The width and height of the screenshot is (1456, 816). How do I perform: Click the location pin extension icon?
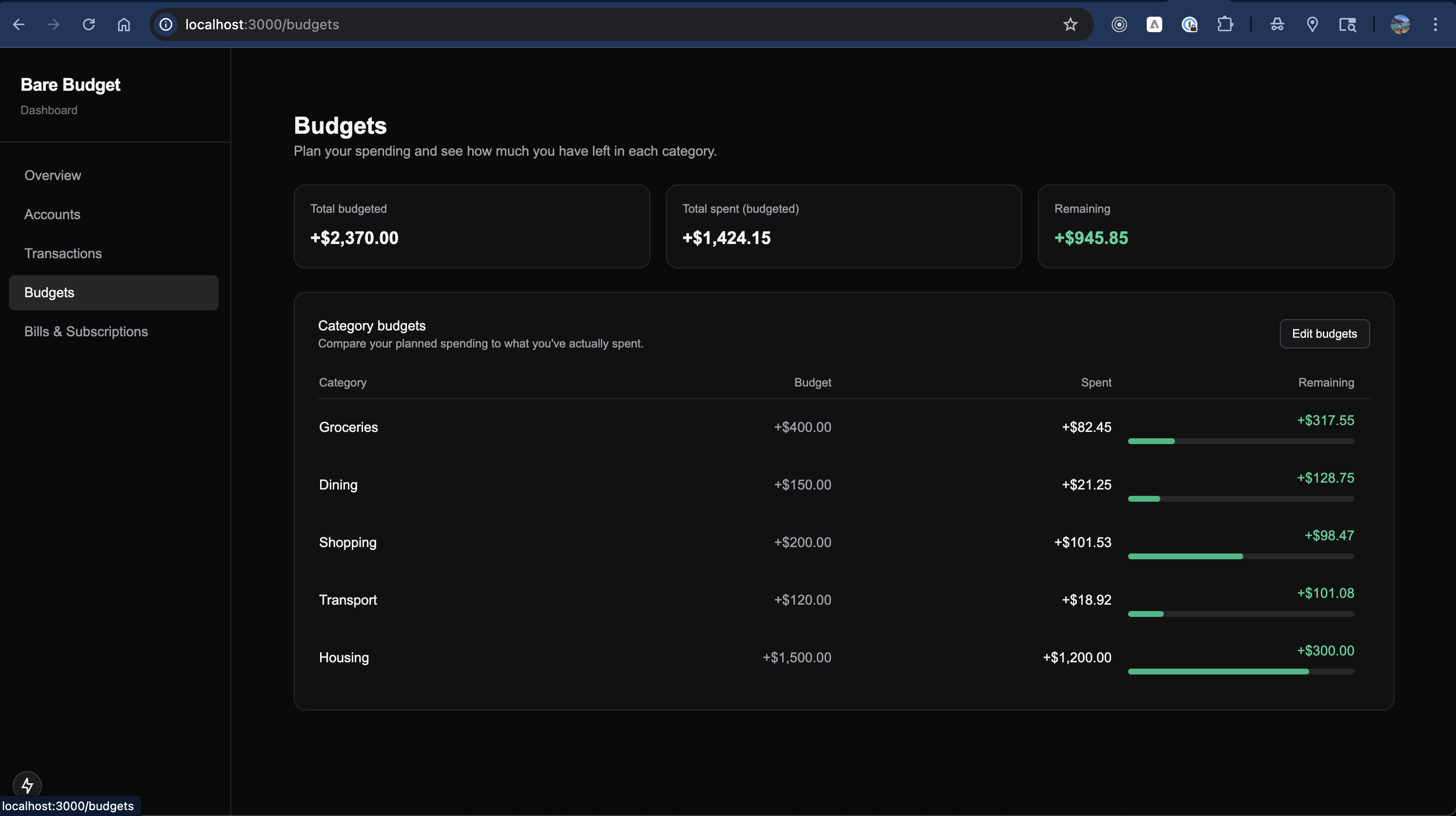(x=1313, y=24)
